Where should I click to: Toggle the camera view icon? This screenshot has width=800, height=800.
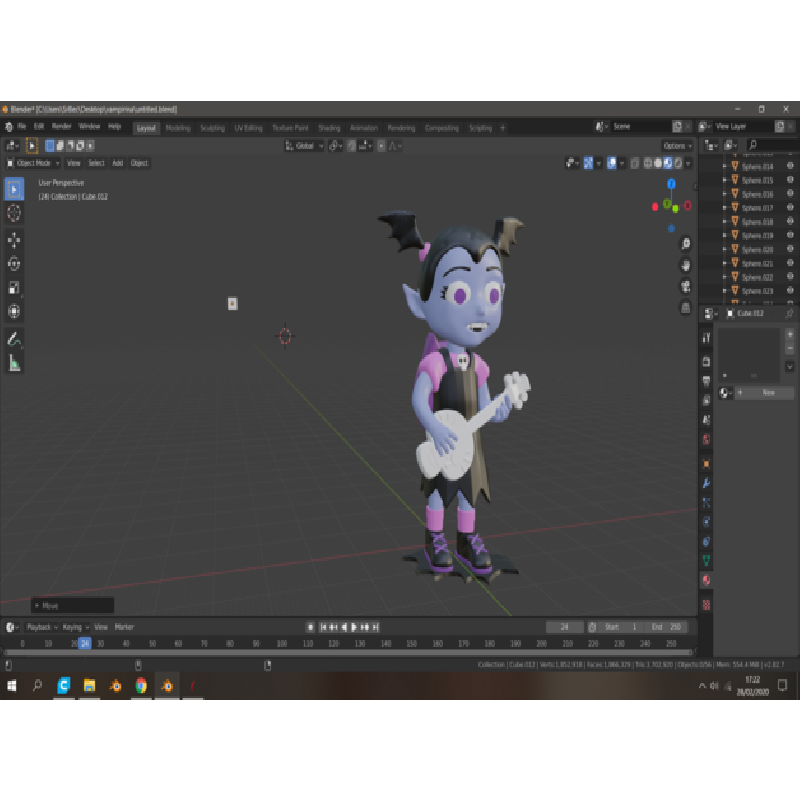[686, 286]
